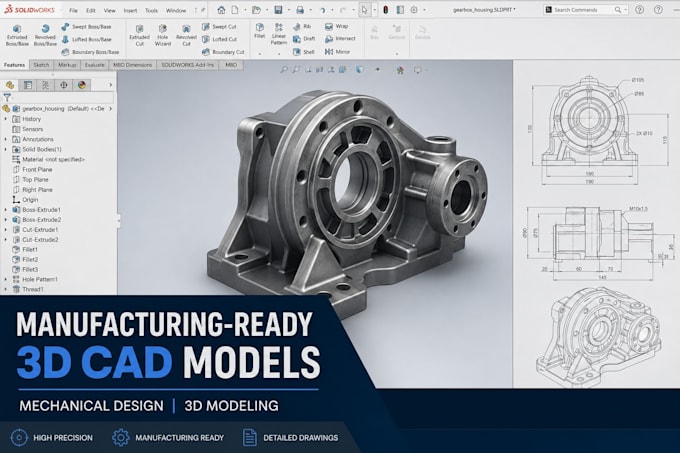
Task: Open the DimXpertManager crosshair tab
Action: click(64, 85)
